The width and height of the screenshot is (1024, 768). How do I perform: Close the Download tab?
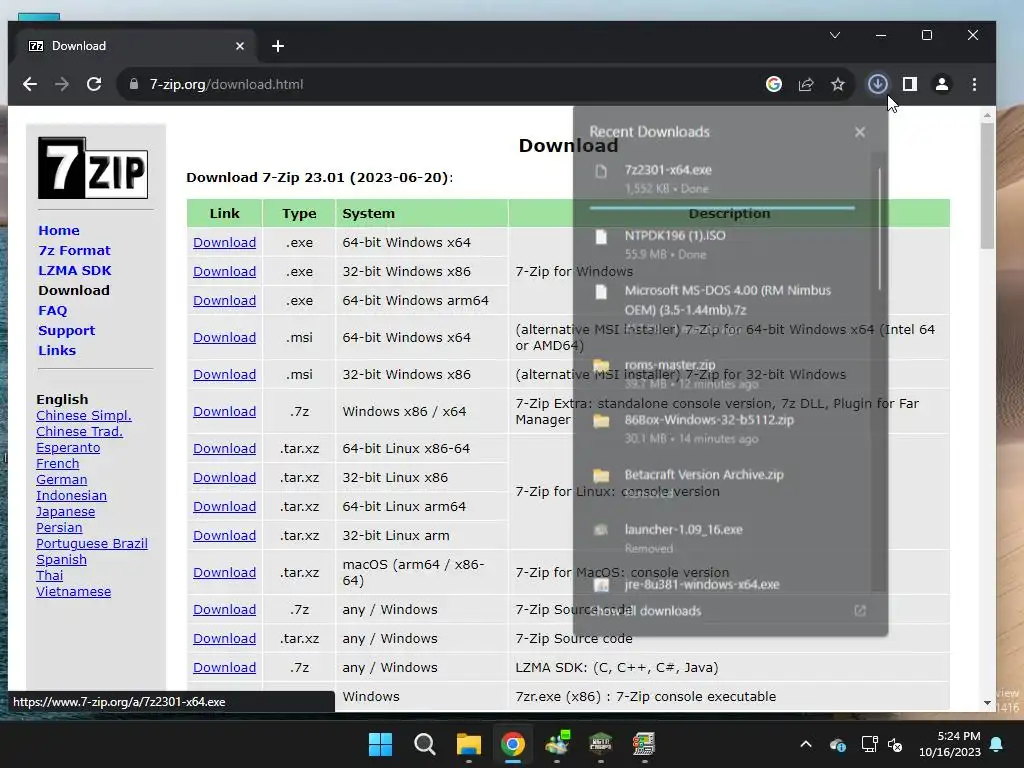[240, 46]
